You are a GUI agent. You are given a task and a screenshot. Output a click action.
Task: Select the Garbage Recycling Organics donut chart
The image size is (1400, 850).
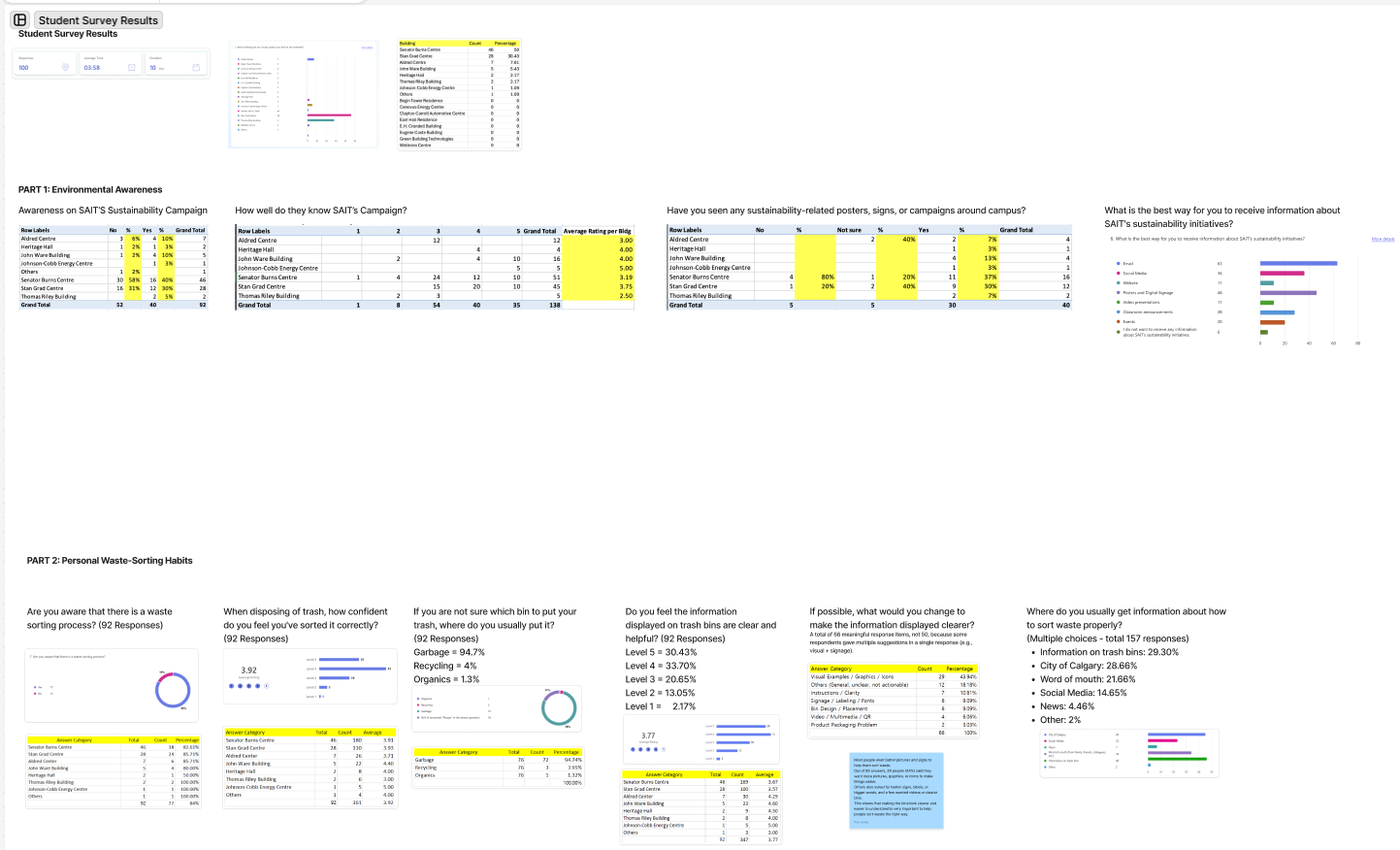point(497,708)
